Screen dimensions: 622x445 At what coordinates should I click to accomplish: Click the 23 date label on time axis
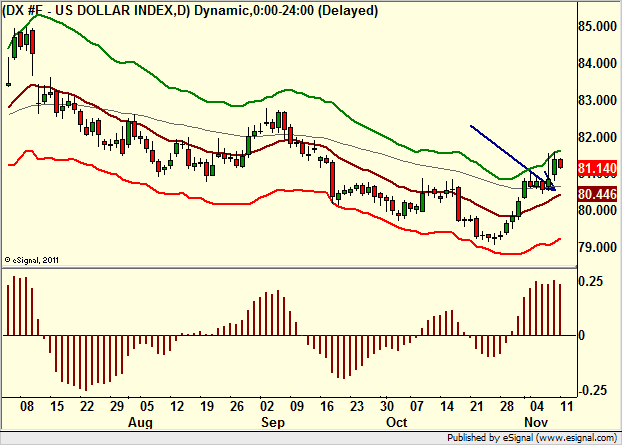click(357, 407)
